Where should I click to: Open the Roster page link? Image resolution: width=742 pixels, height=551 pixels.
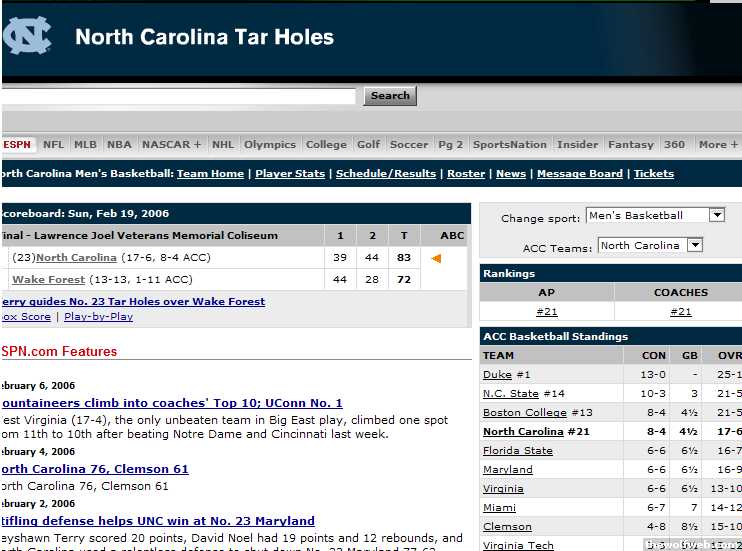click(x=466, y=173)
